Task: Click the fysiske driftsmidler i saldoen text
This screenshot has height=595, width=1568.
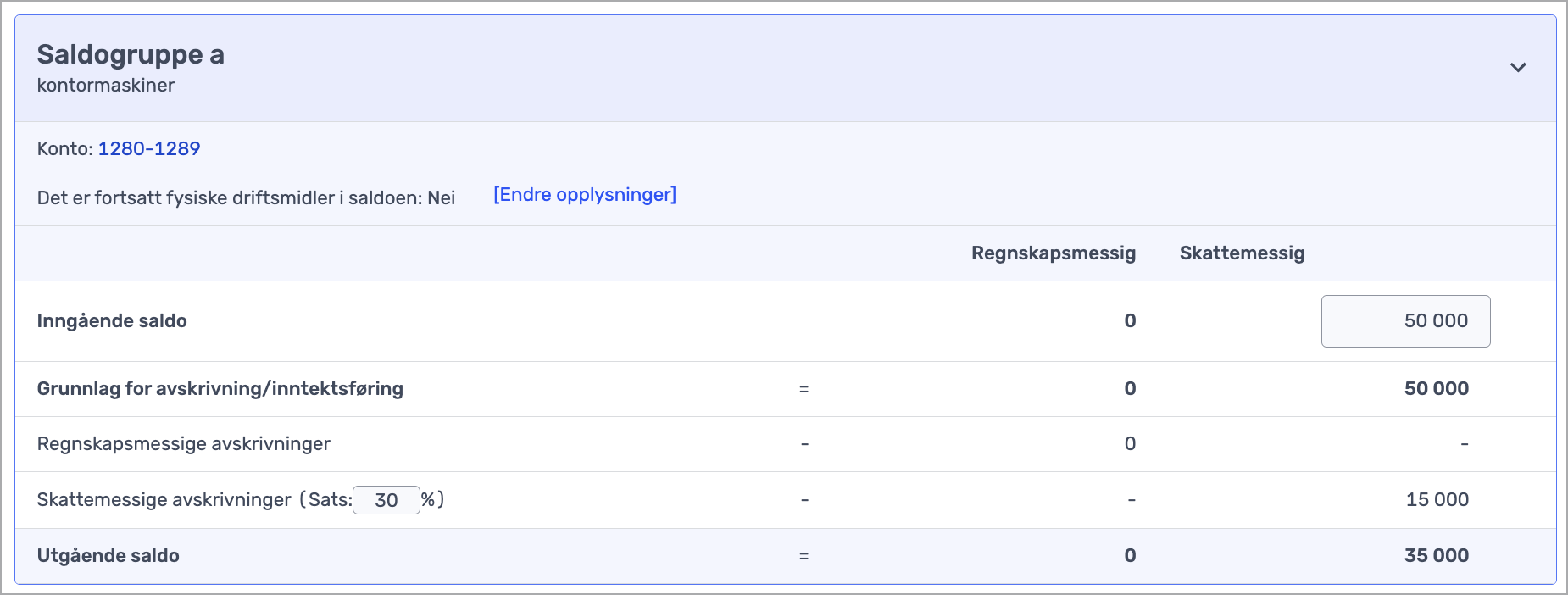Action: pos(246,198)
